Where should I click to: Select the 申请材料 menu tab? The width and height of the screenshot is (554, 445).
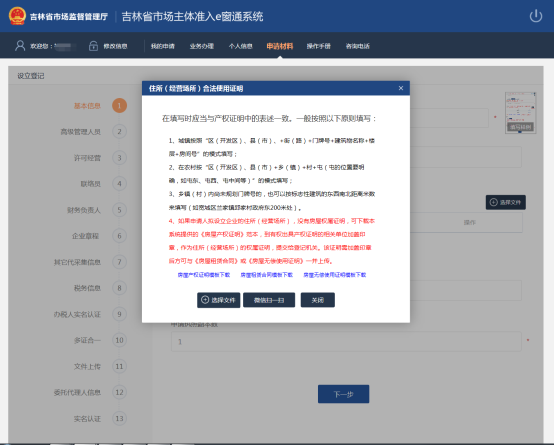[279, 46]
